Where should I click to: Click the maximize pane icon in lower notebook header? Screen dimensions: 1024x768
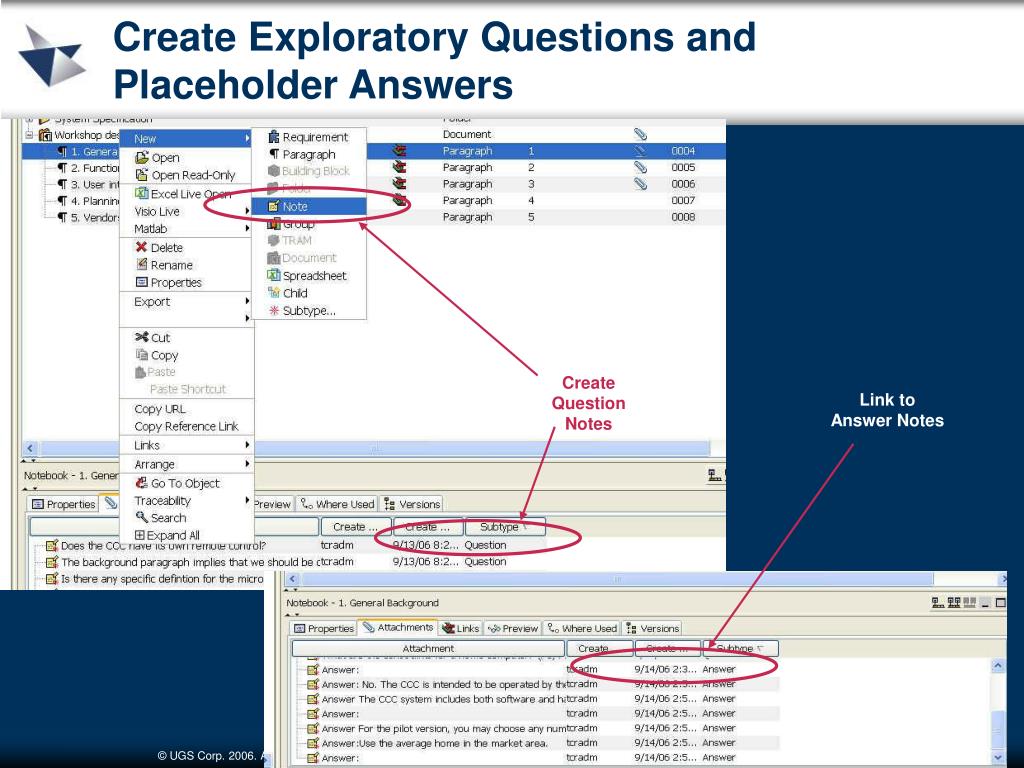point(1000,603)
